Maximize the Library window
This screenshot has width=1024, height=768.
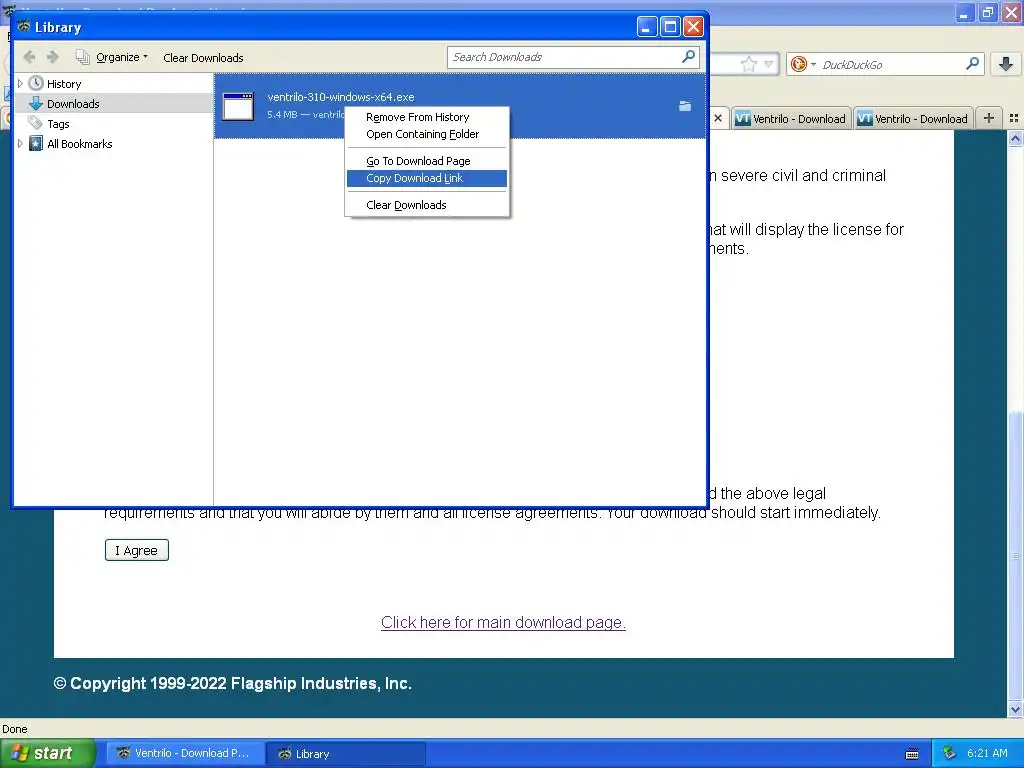point(670,27)
